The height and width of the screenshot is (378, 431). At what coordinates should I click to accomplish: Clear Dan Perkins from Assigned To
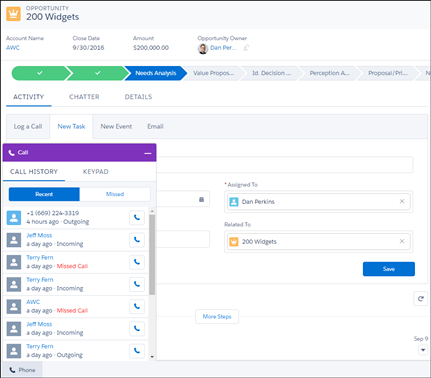click(402, 201)
